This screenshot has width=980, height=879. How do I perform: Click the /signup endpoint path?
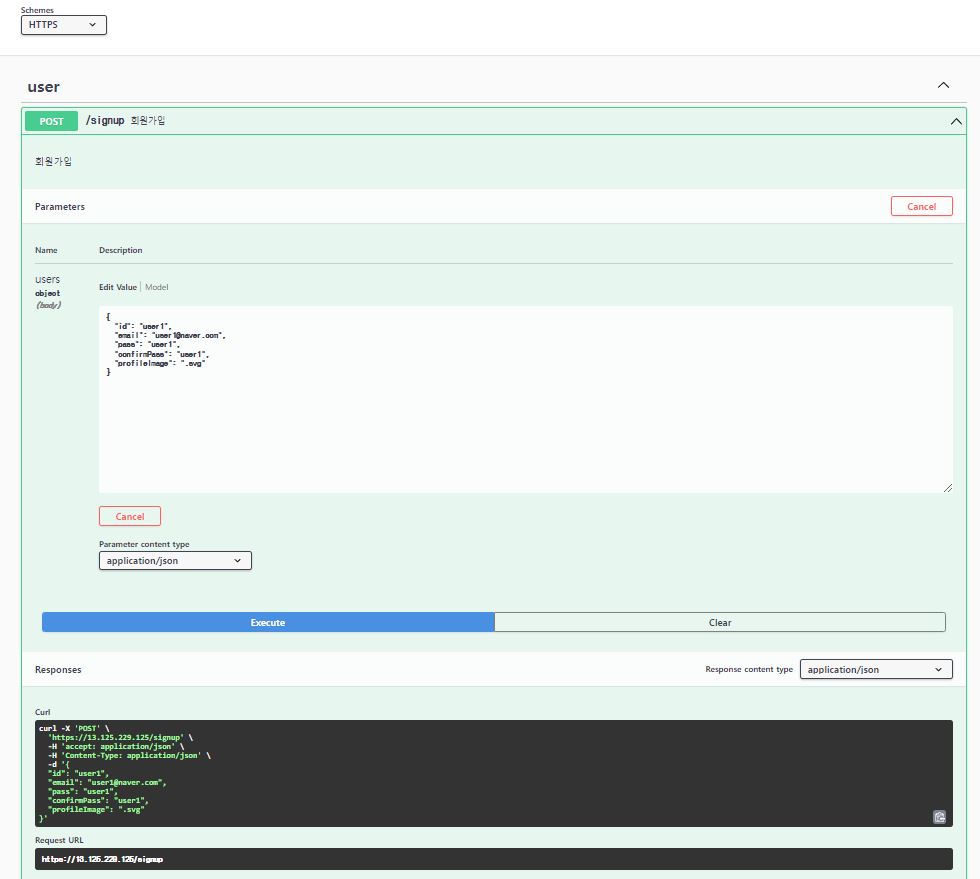(x=105, y=121)
